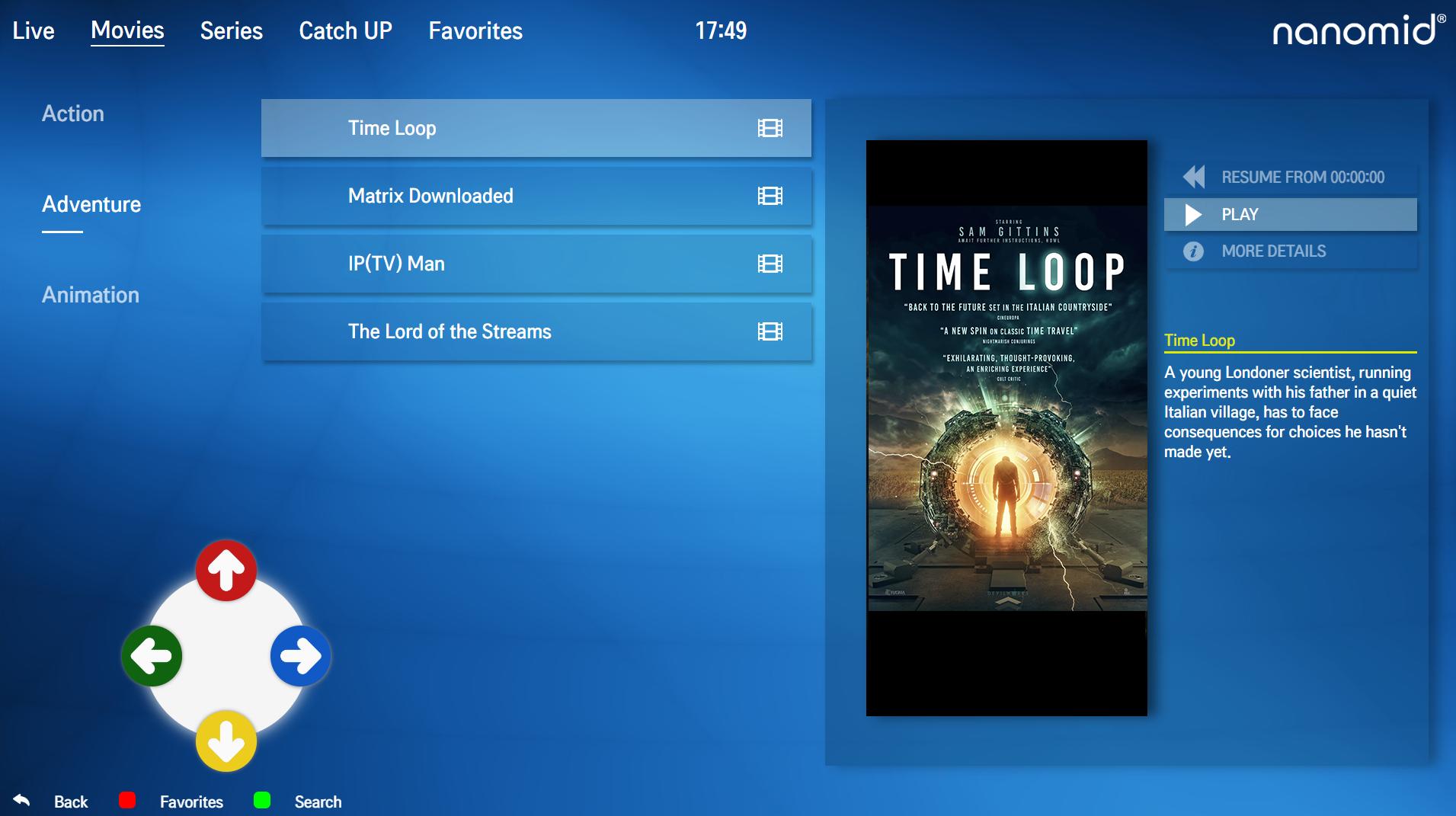Tap the red up arrow button
Screen dimensions: 1456x816
click(226, 571)
